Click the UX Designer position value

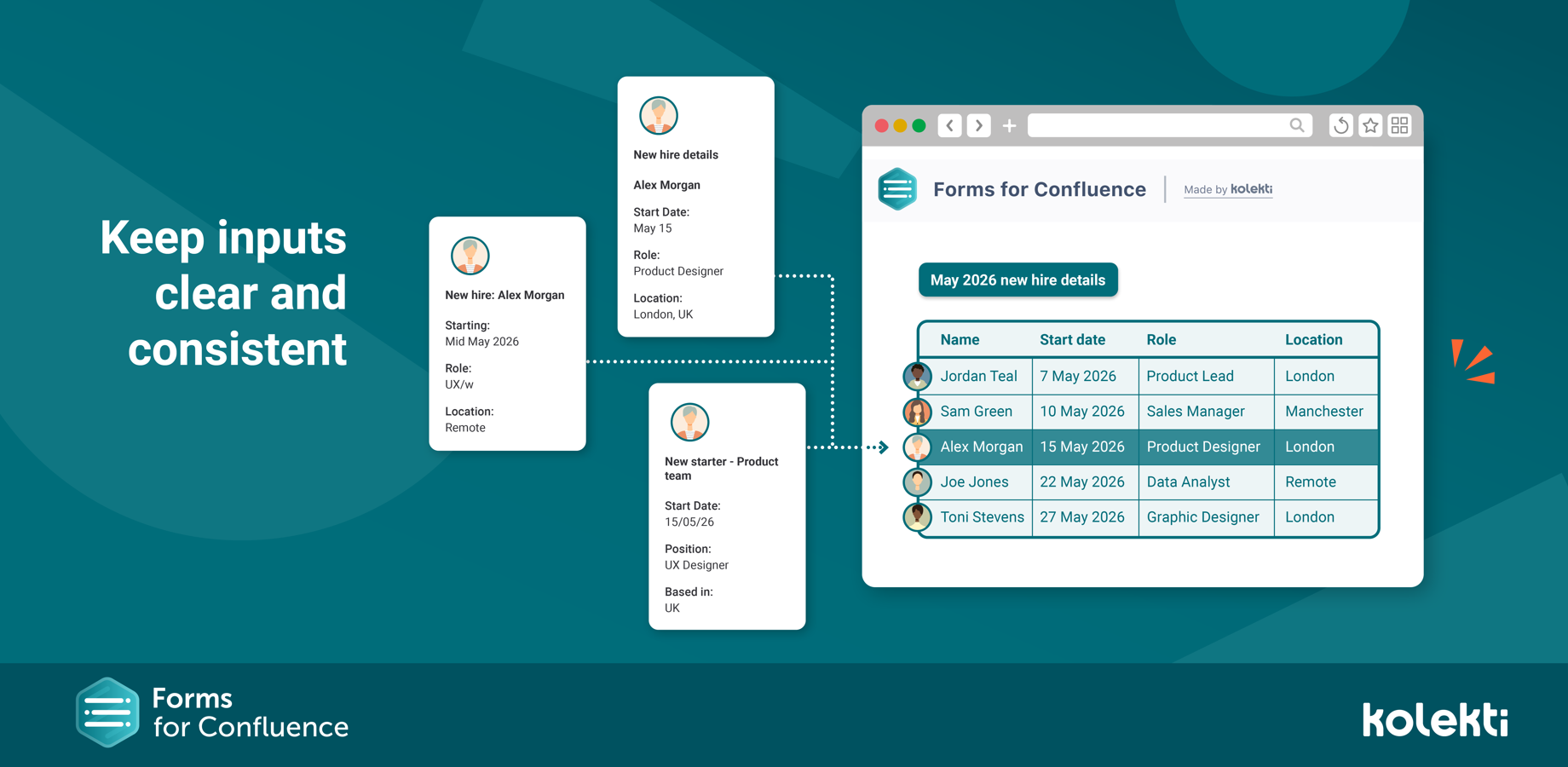click(x=696, y=565)
